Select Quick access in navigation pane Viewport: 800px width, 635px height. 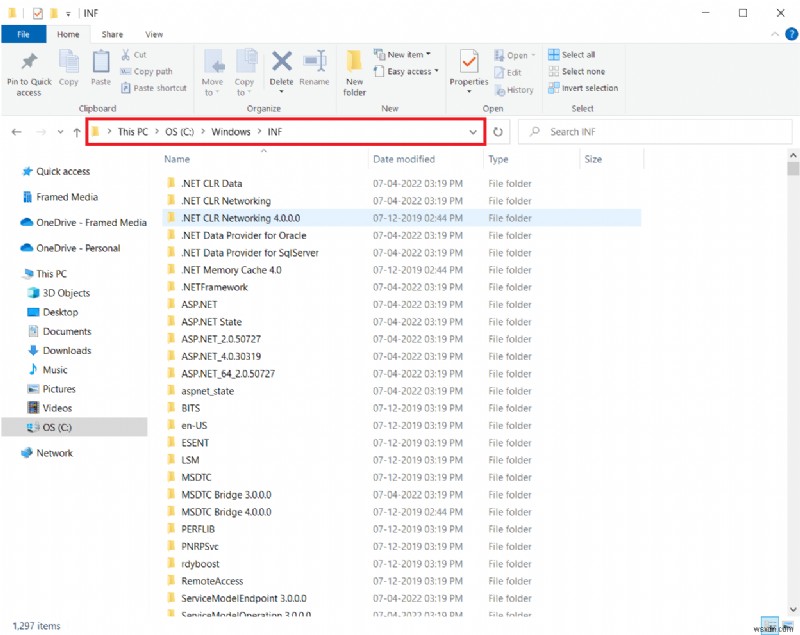click(x=56, y=171)
